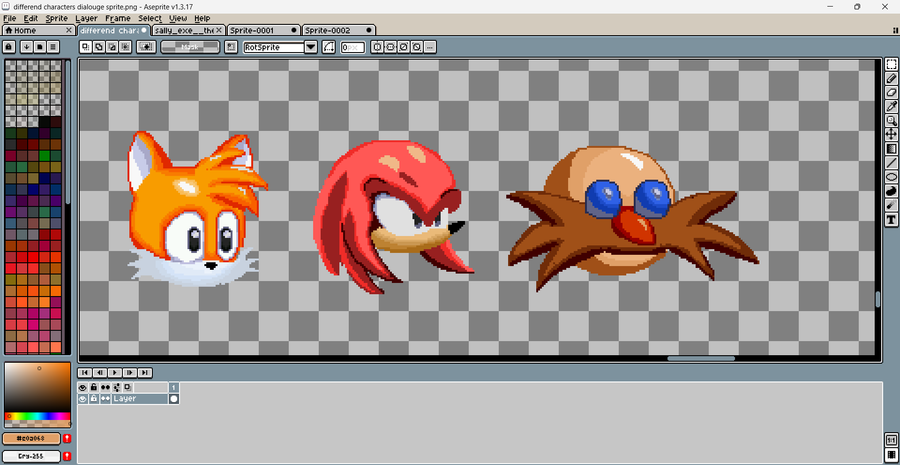Click the palette lock edit icon
The height and width of the screenshot is (465, 900).
coord(9,47)
